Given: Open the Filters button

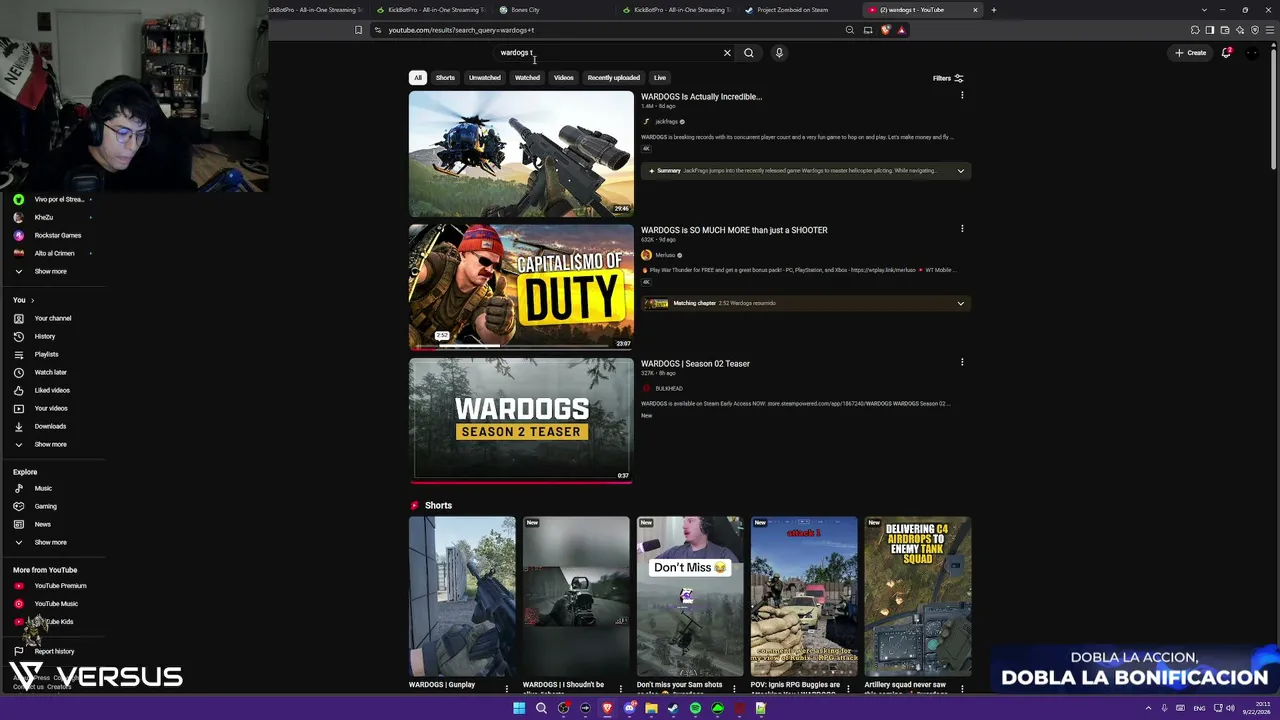Looking at the screenshot, I should tap(947, 78).
